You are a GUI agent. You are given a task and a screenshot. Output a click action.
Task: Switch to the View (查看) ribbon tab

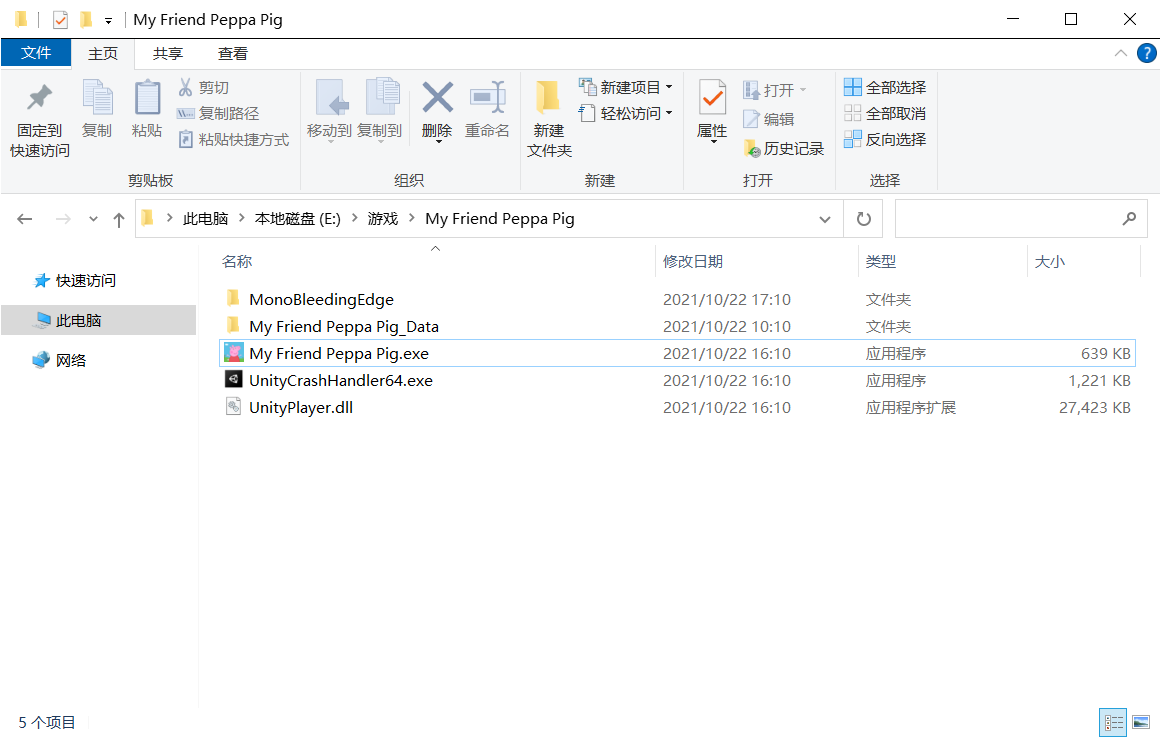[x=233, y=54]
